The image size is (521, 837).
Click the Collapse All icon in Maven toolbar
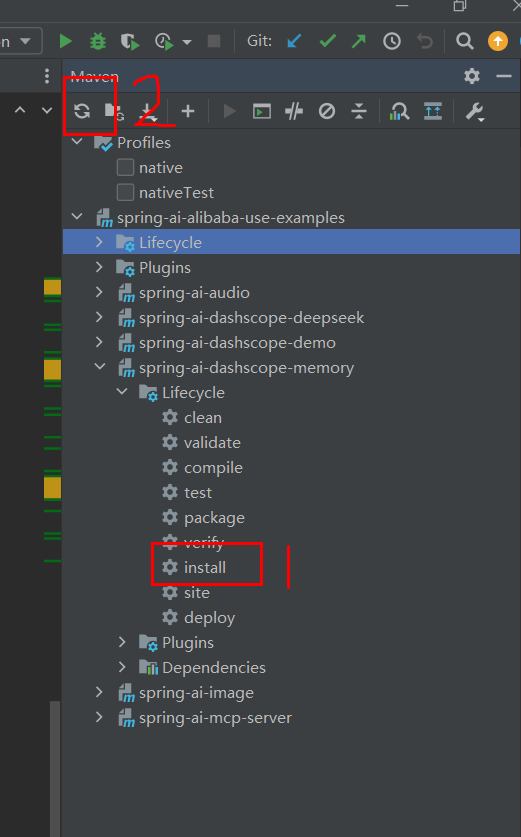pos(359,111)
